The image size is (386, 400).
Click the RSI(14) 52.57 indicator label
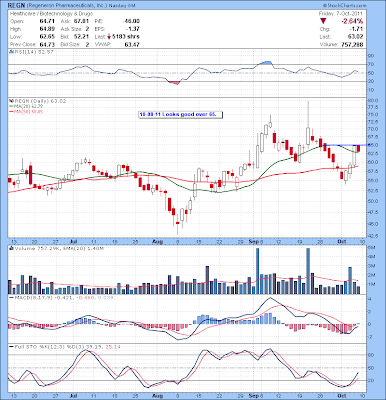tap(33, 52)
